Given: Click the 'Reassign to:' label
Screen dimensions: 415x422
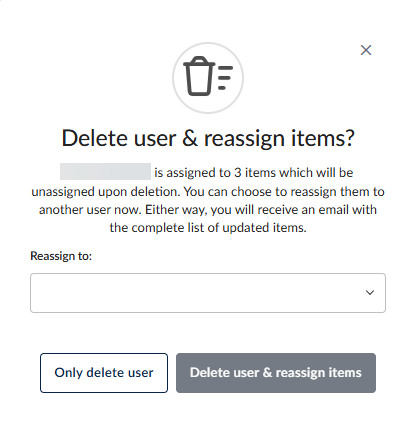Looking at the screenshot, I should 61,256.
